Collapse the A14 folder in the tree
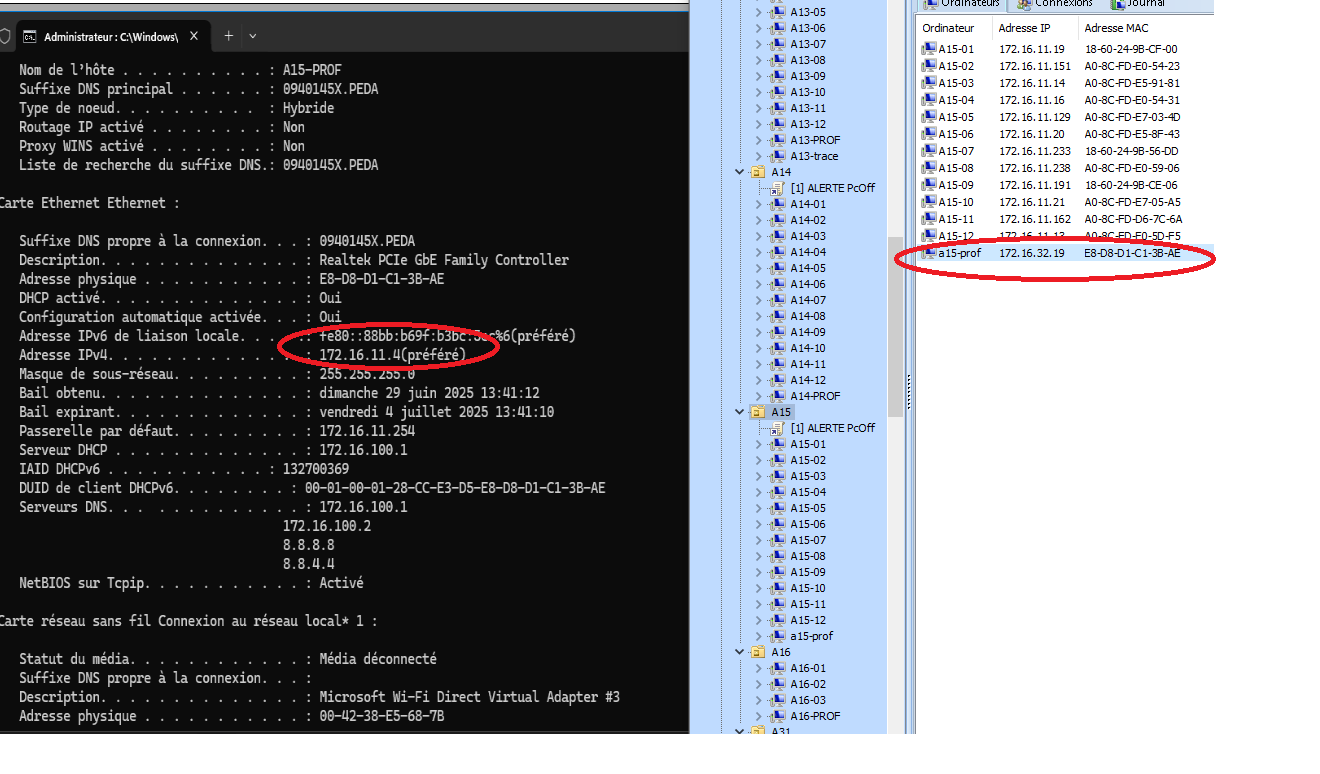The image size is (1320, 774). pos(741,172)
